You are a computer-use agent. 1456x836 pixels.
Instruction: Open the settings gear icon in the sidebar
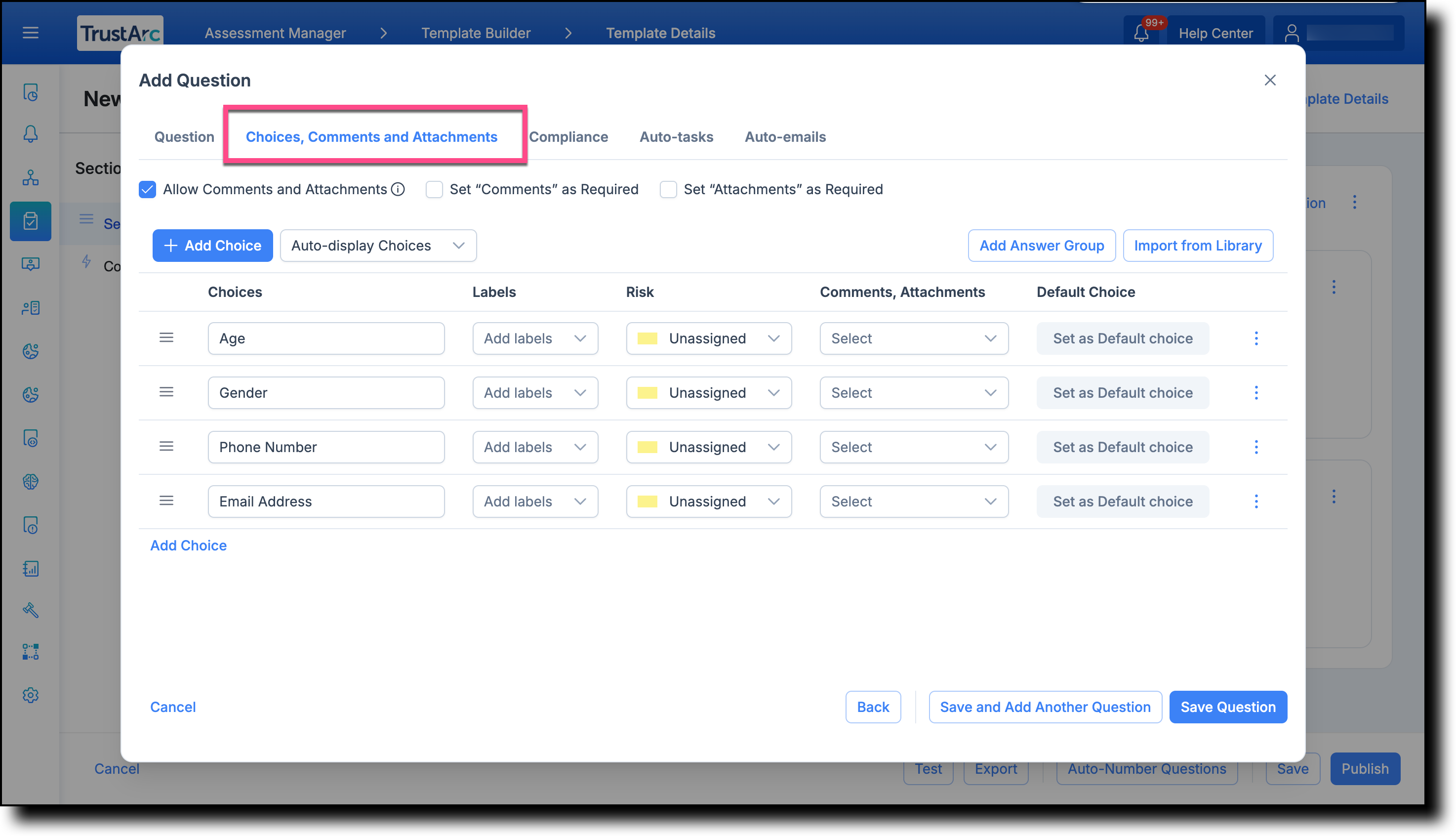31,695
